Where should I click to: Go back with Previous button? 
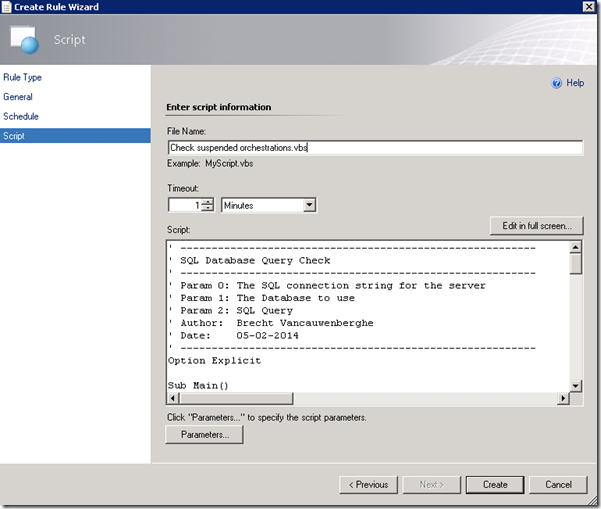365,485
